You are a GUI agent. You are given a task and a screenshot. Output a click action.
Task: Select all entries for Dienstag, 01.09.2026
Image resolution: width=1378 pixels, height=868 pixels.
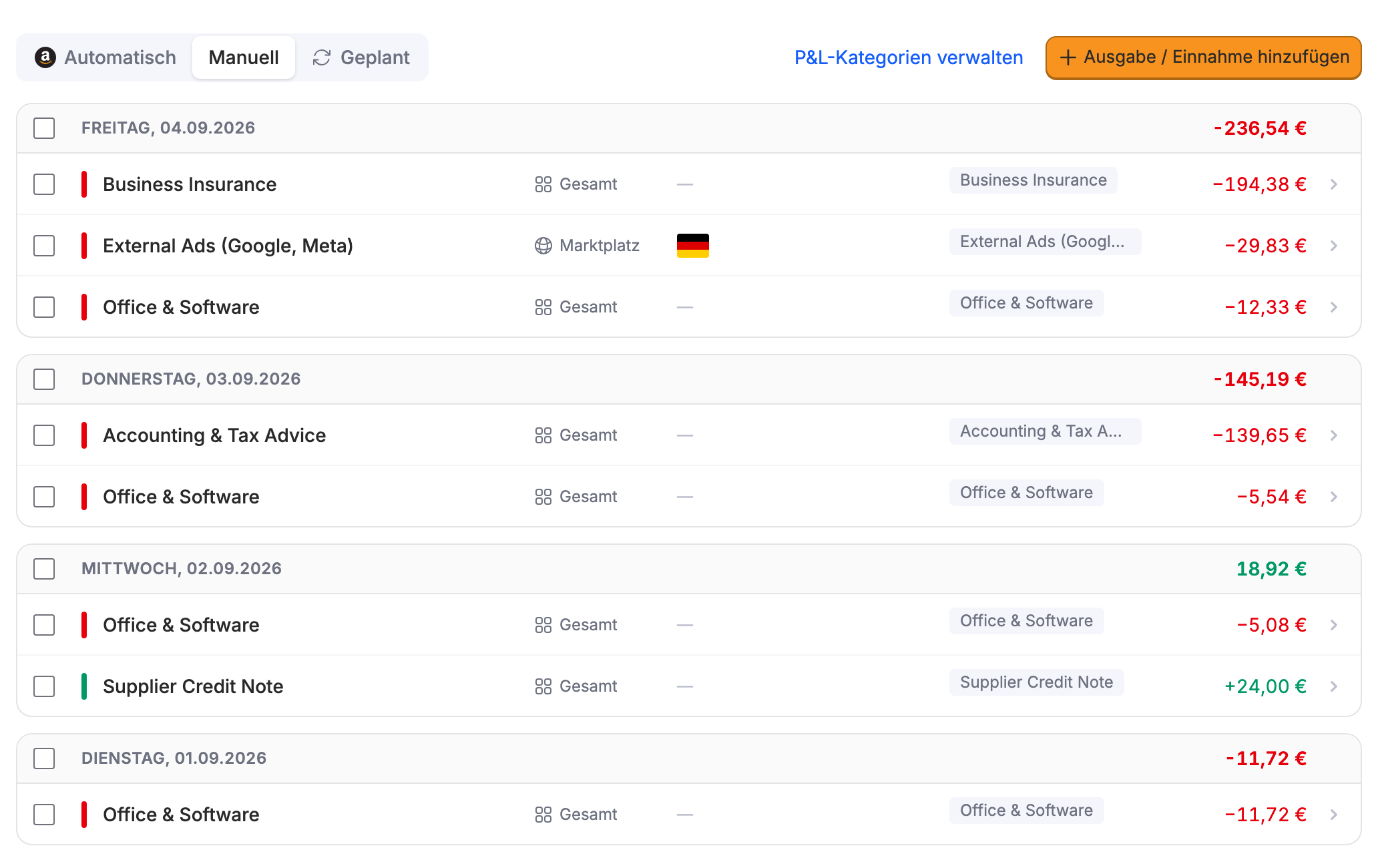click(44, 758)
